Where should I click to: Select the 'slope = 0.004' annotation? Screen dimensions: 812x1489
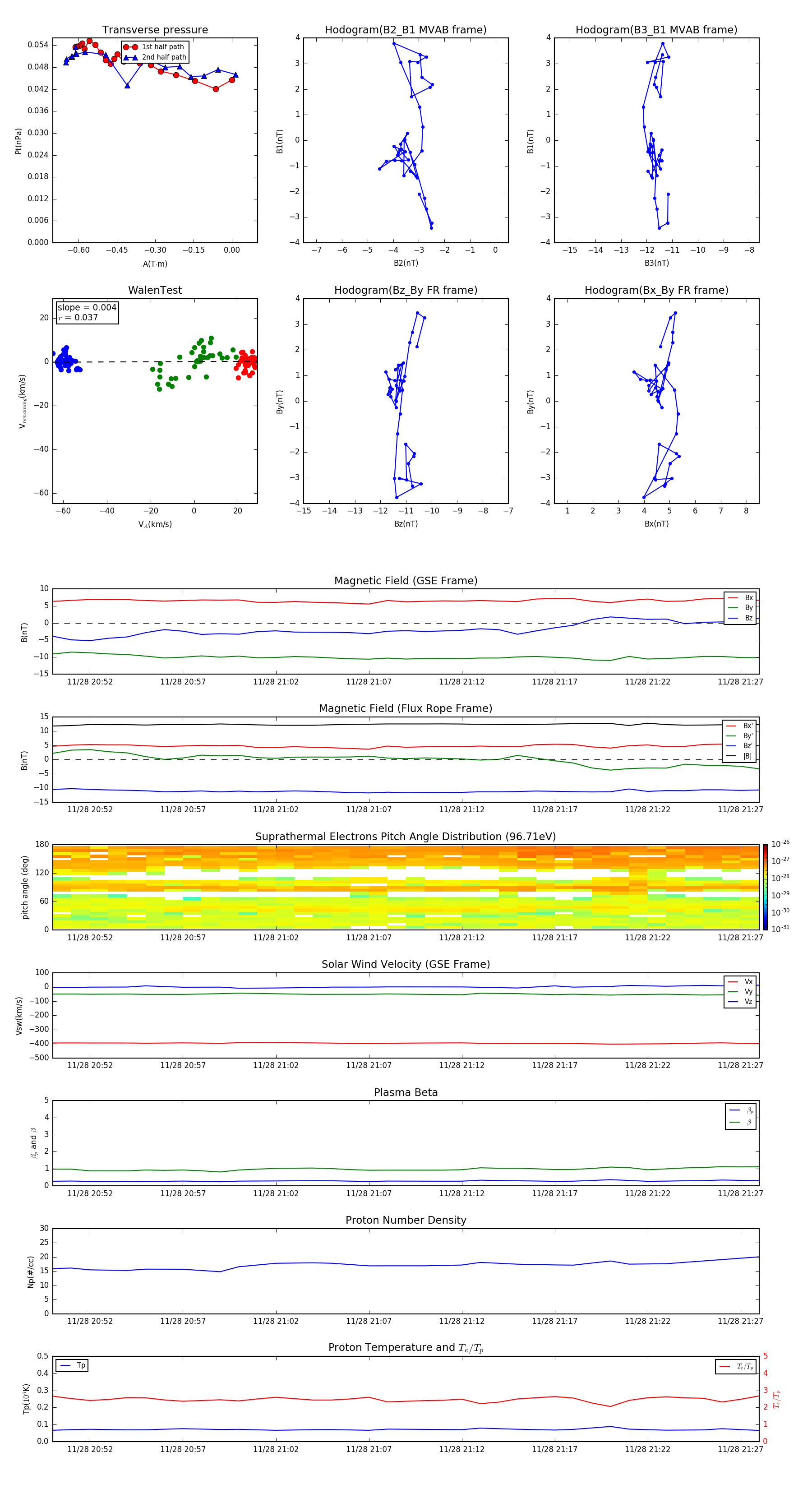[87, 308]
